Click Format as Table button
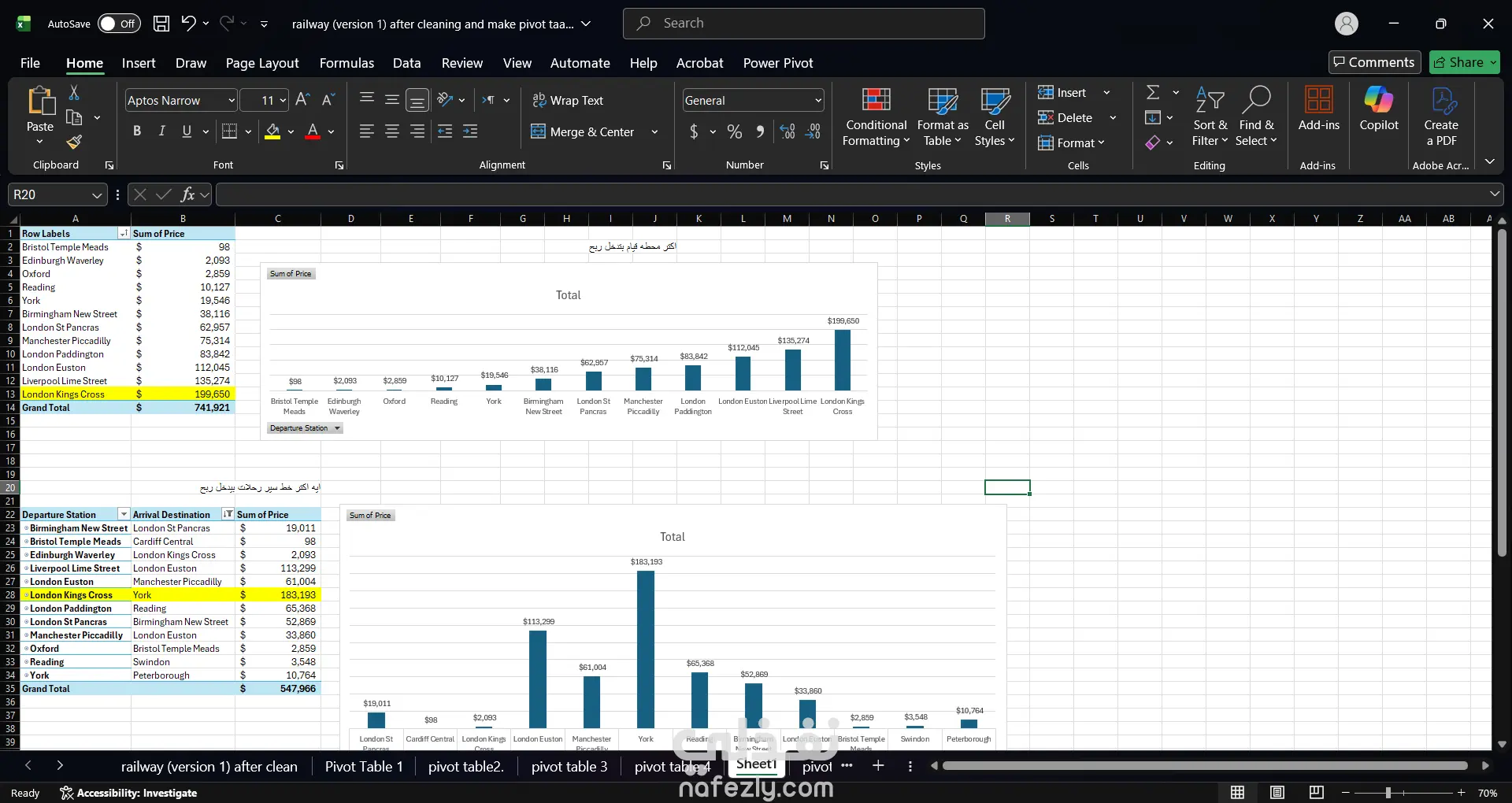 pos(943,117)
